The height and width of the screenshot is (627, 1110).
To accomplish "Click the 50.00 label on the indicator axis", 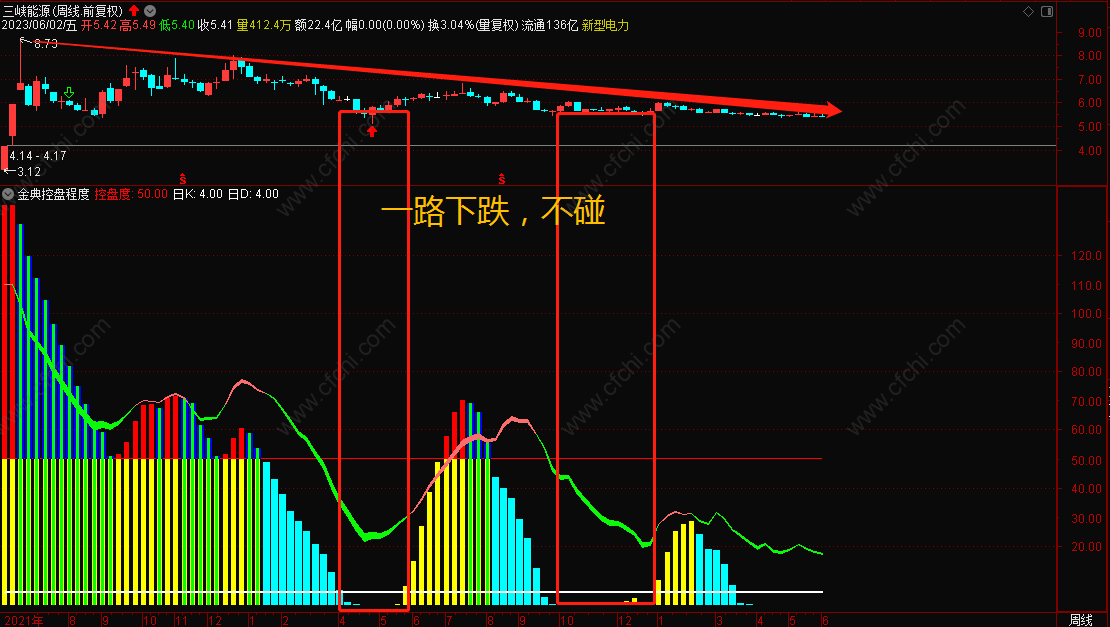I will pyautogui.click(x=1086, y=461).
